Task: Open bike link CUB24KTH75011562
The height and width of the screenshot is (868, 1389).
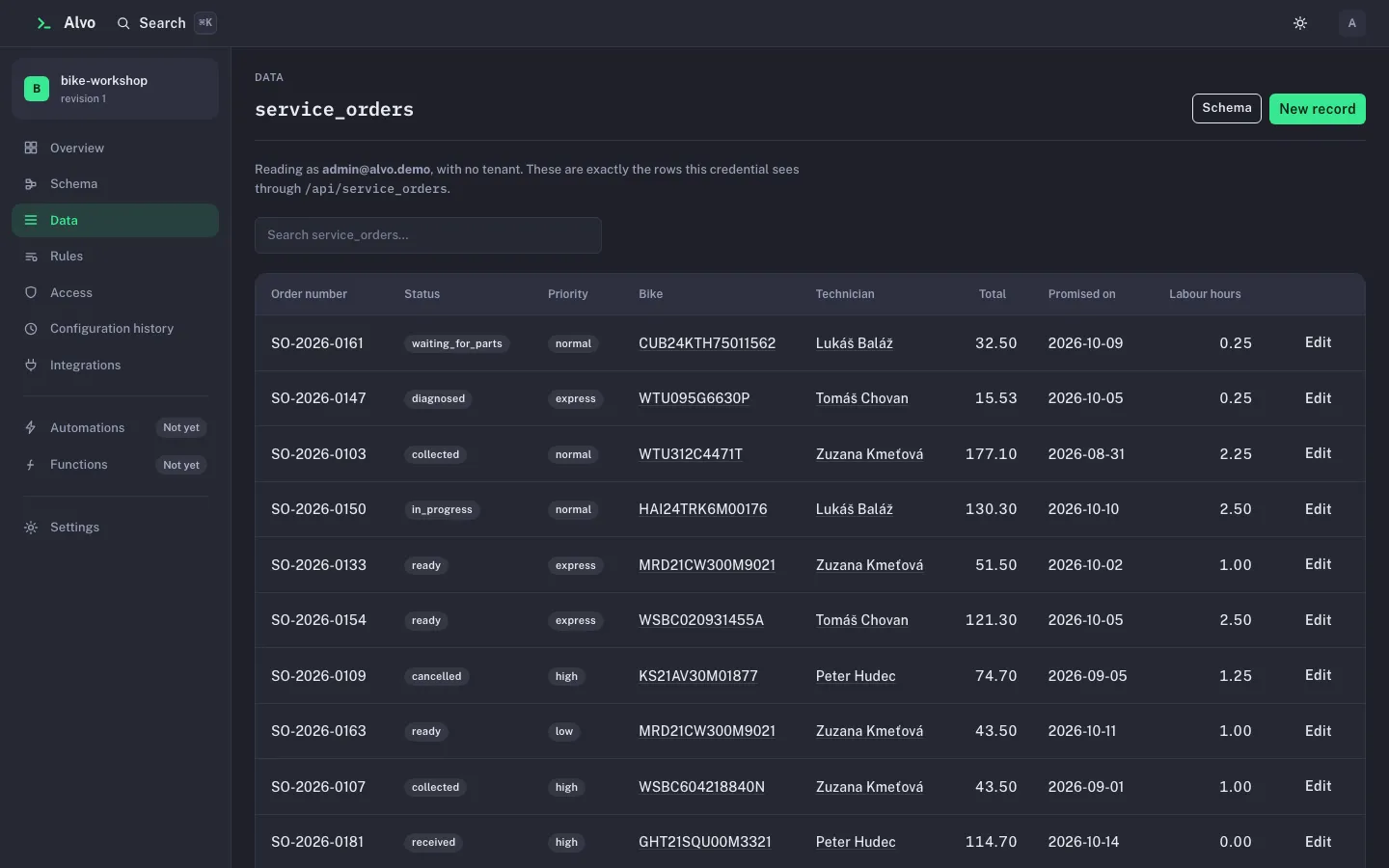Action: pyautogui.click(x=707, y=343)
